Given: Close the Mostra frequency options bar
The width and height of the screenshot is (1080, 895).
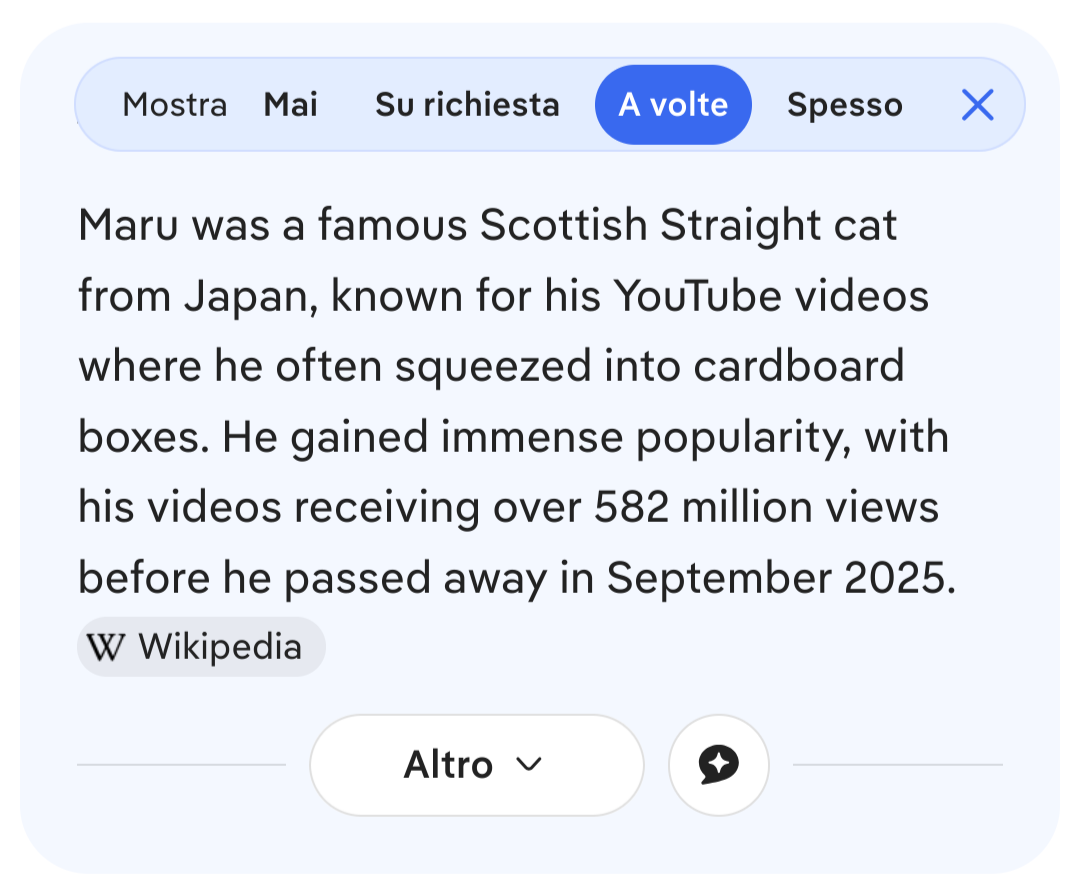Looking at the screenshot, I should coord(977,105).
